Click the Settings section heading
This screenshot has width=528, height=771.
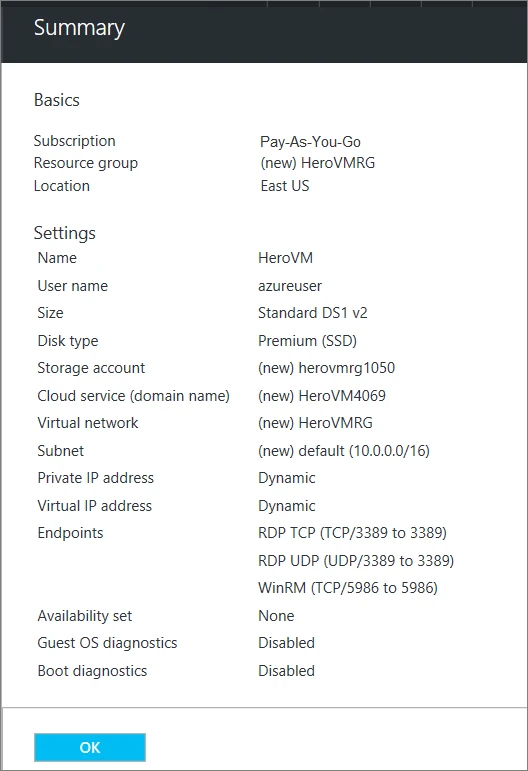click(x=64, y=233)
